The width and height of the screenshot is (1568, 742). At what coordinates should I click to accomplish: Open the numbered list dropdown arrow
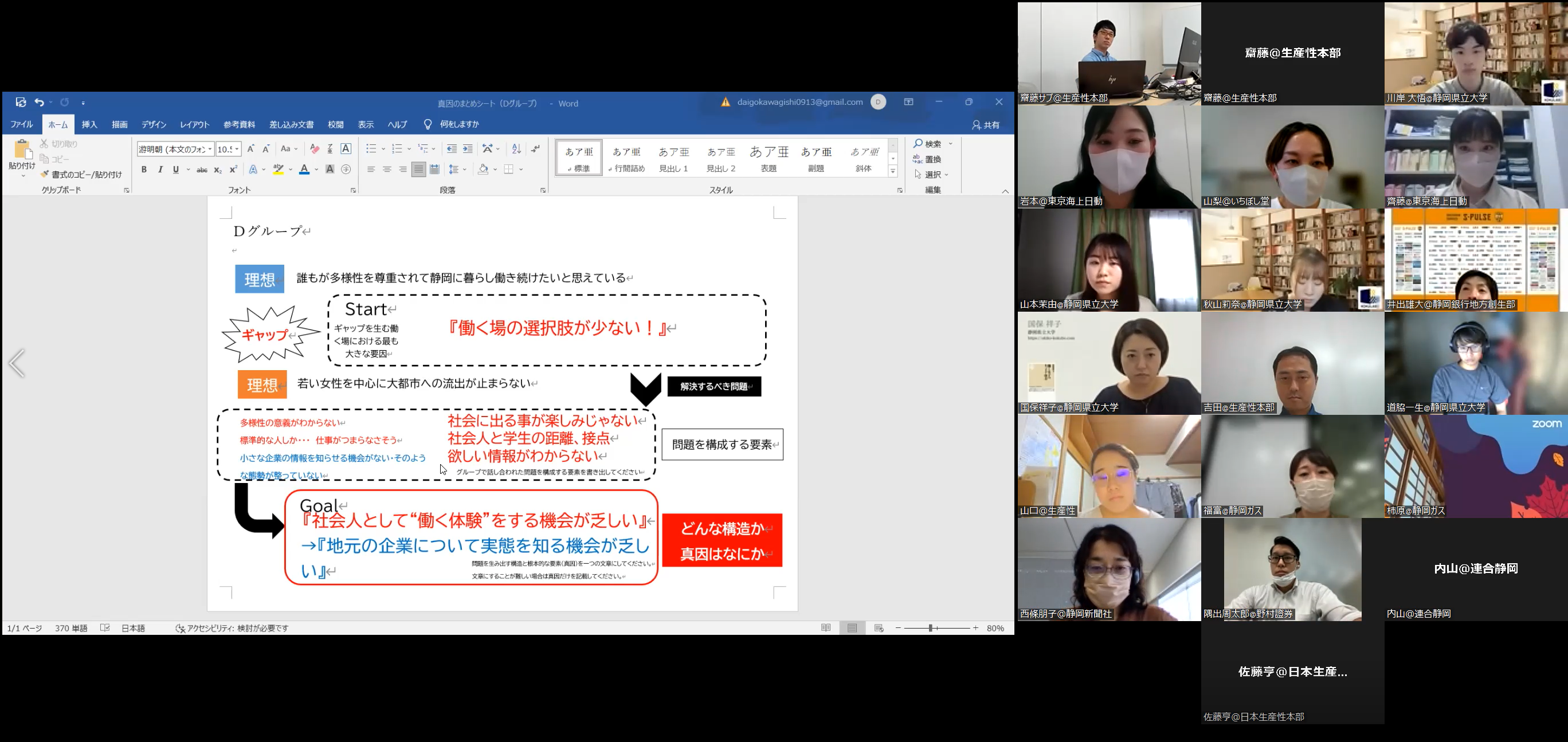[x=409, y=148]
